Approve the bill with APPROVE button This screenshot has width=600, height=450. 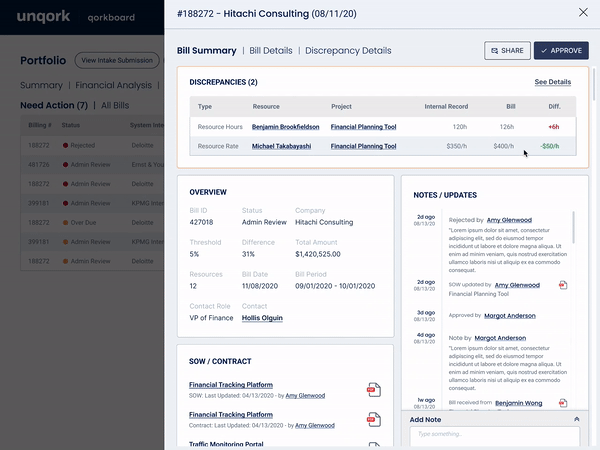[x=561, y=51]
